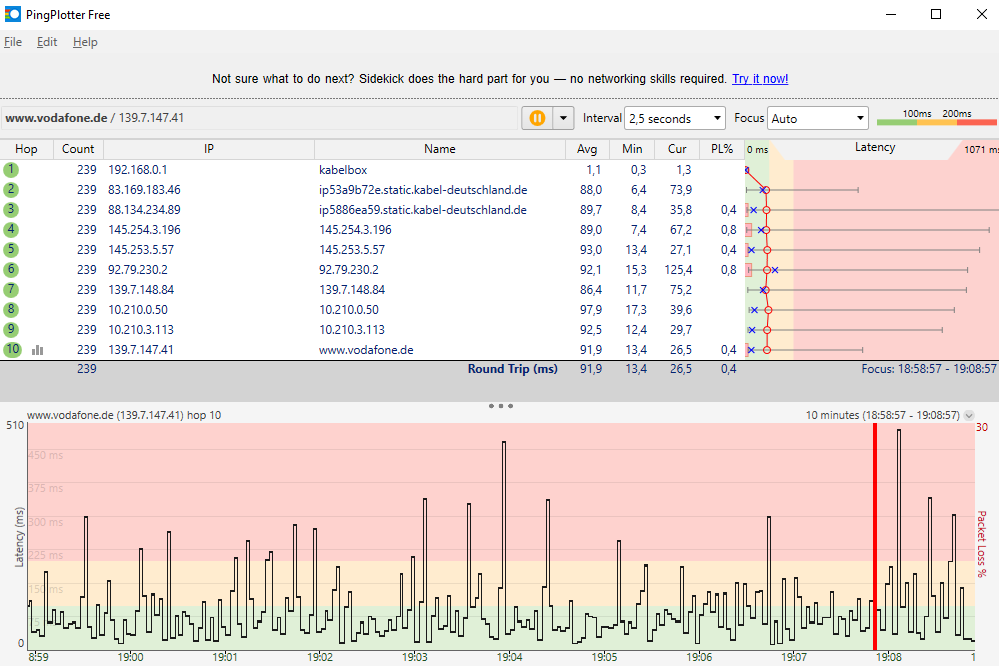The image size is (999, 666).
Task: Select hop 7 green circle icon
Action: 11,289
